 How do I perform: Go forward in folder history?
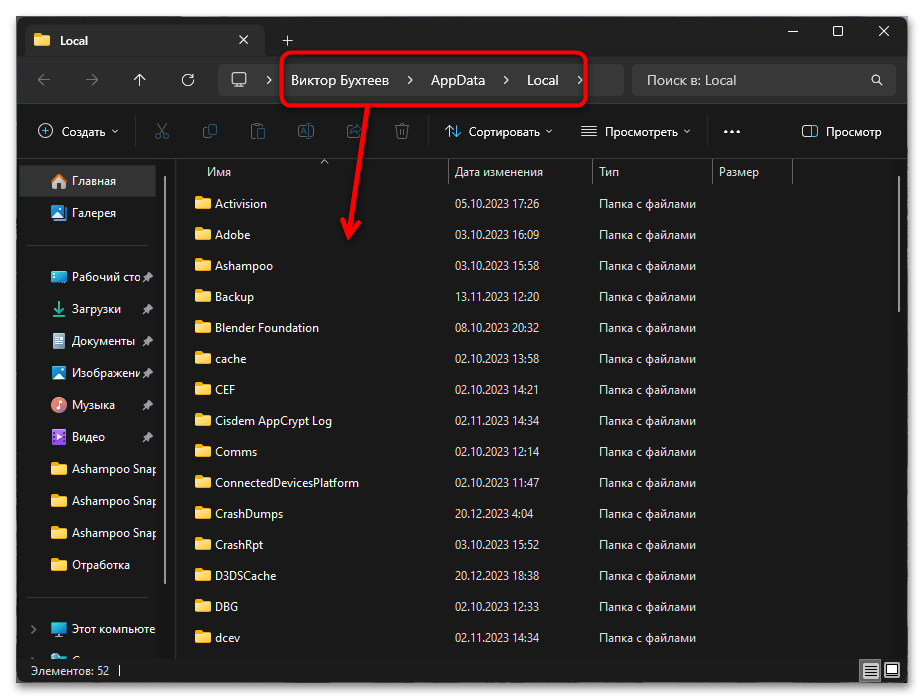coord(92,80)
